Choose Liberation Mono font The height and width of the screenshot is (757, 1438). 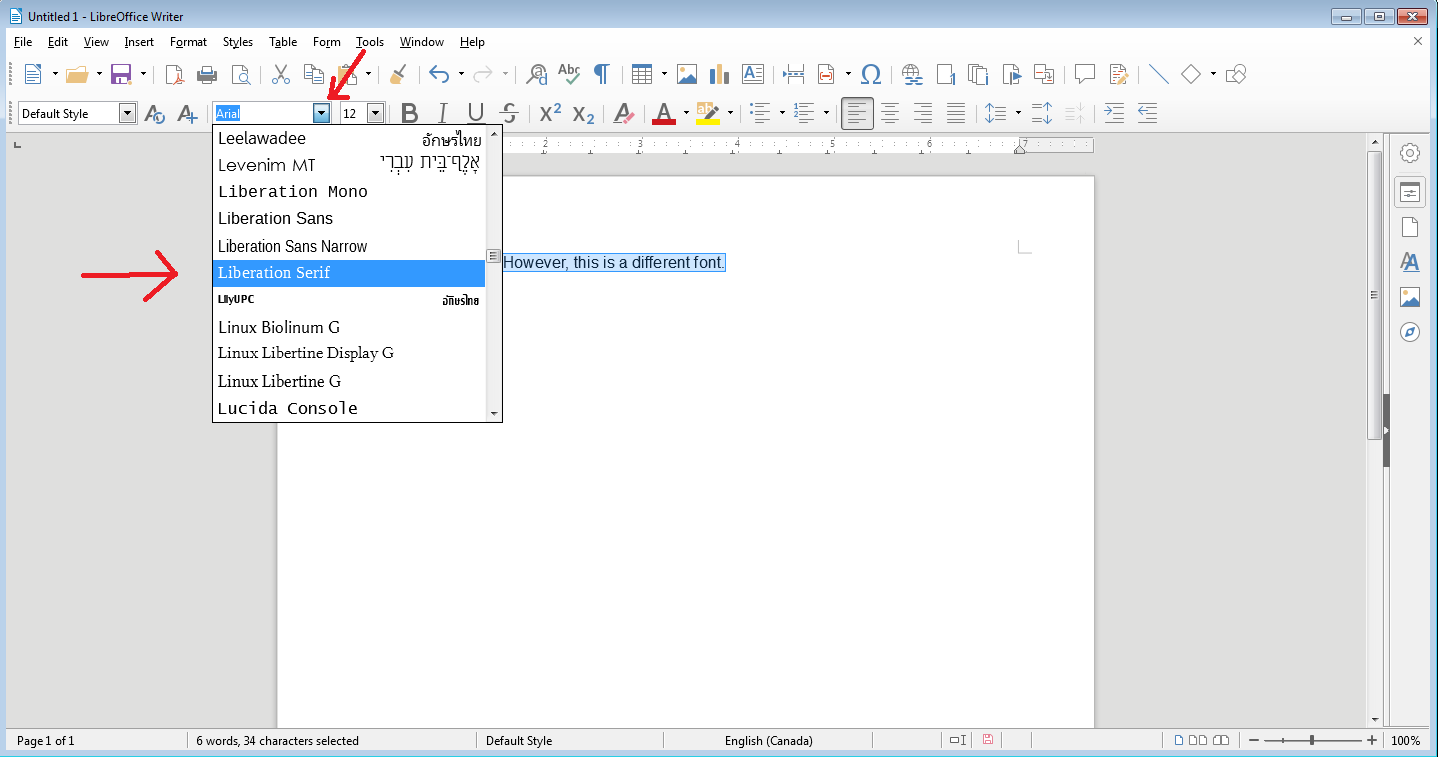coord(349,192)
